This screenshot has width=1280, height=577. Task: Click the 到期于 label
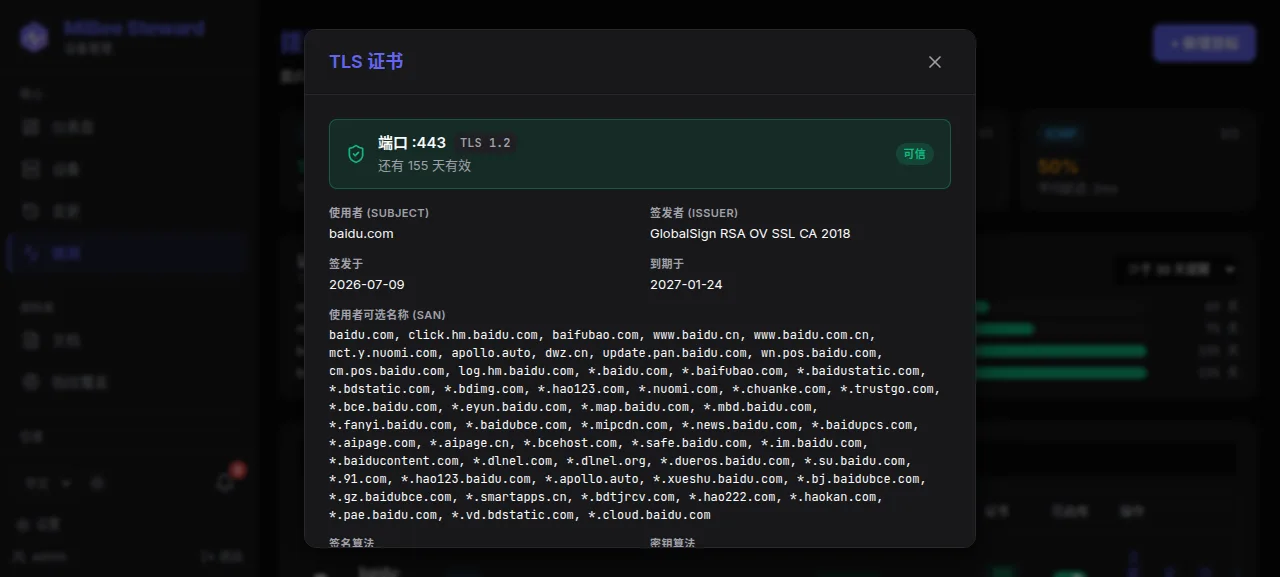[667, 264]
